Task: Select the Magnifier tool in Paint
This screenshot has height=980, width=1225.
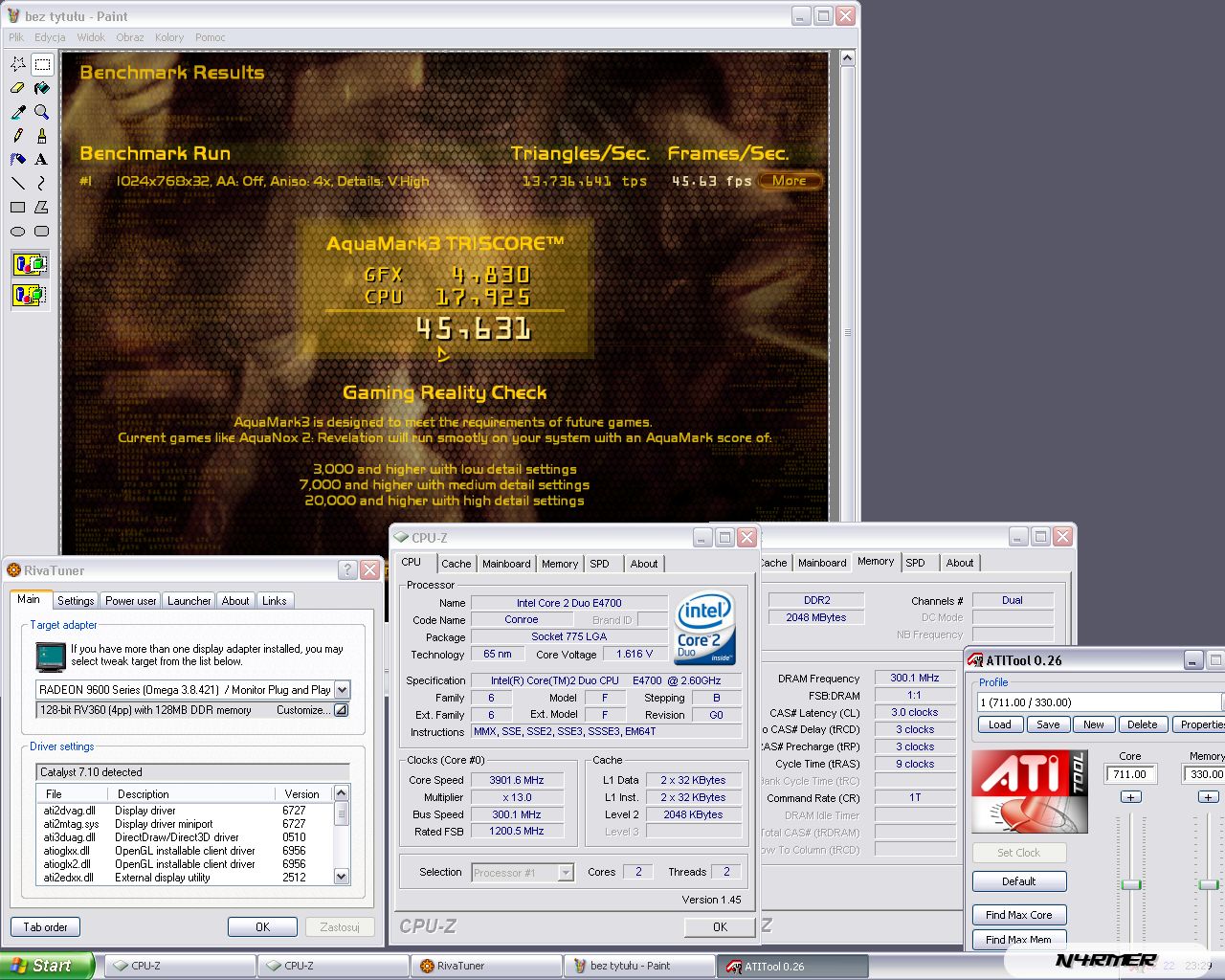Action: [x=42, y=112]
